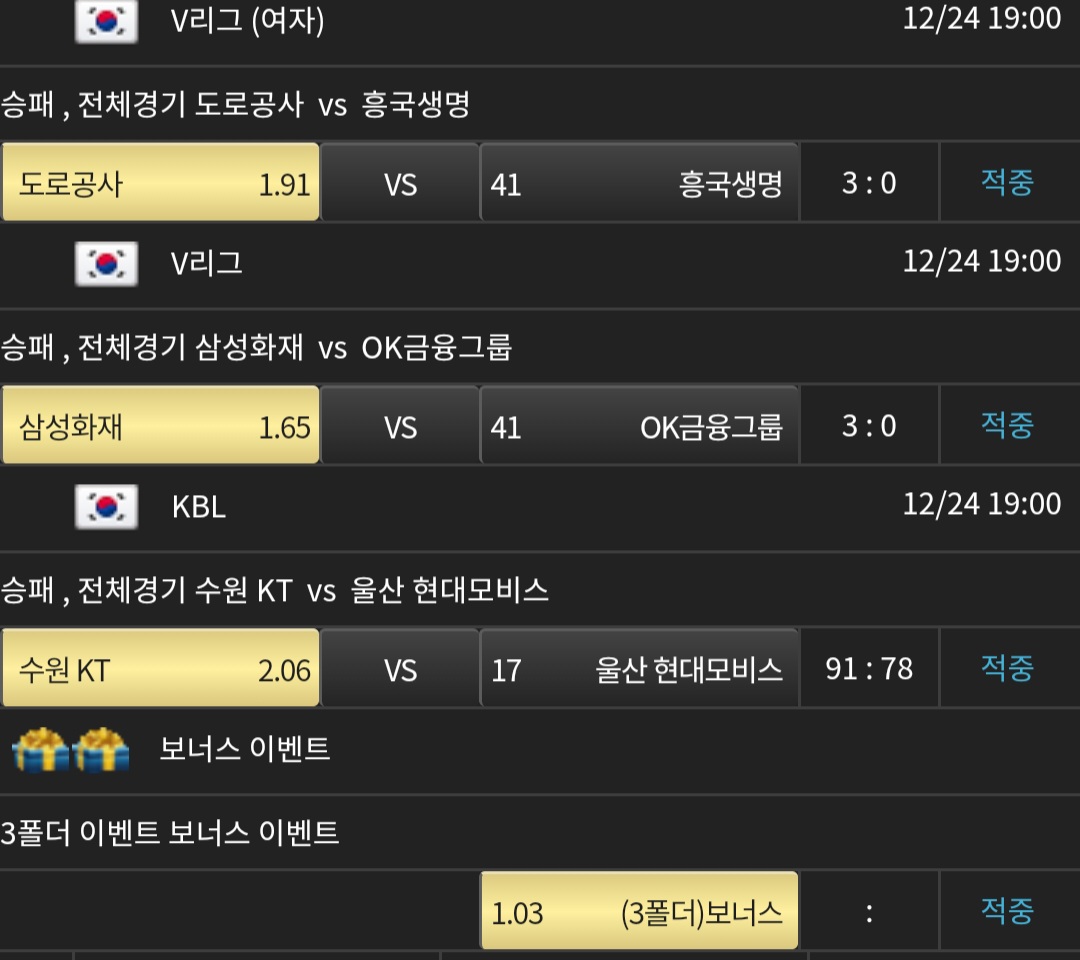Click VS between 도로공사 and 흥국생명
Viewport: 1080px width, 960px height.
pos(400,183)
